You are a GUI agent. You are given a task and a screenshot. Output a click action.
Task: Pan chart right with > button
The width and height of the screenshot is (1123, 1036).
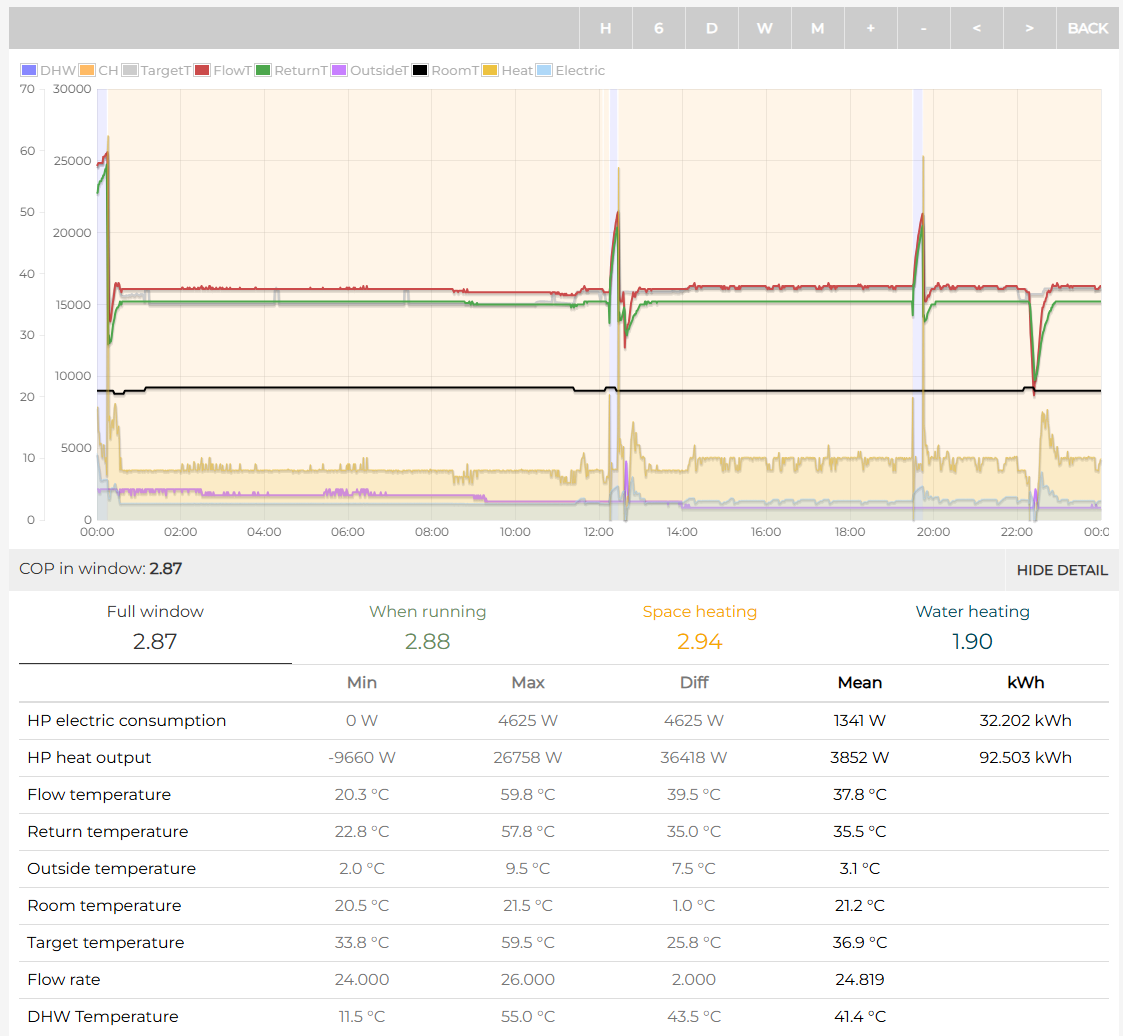pyautogui.click(x=1029, y=28)
